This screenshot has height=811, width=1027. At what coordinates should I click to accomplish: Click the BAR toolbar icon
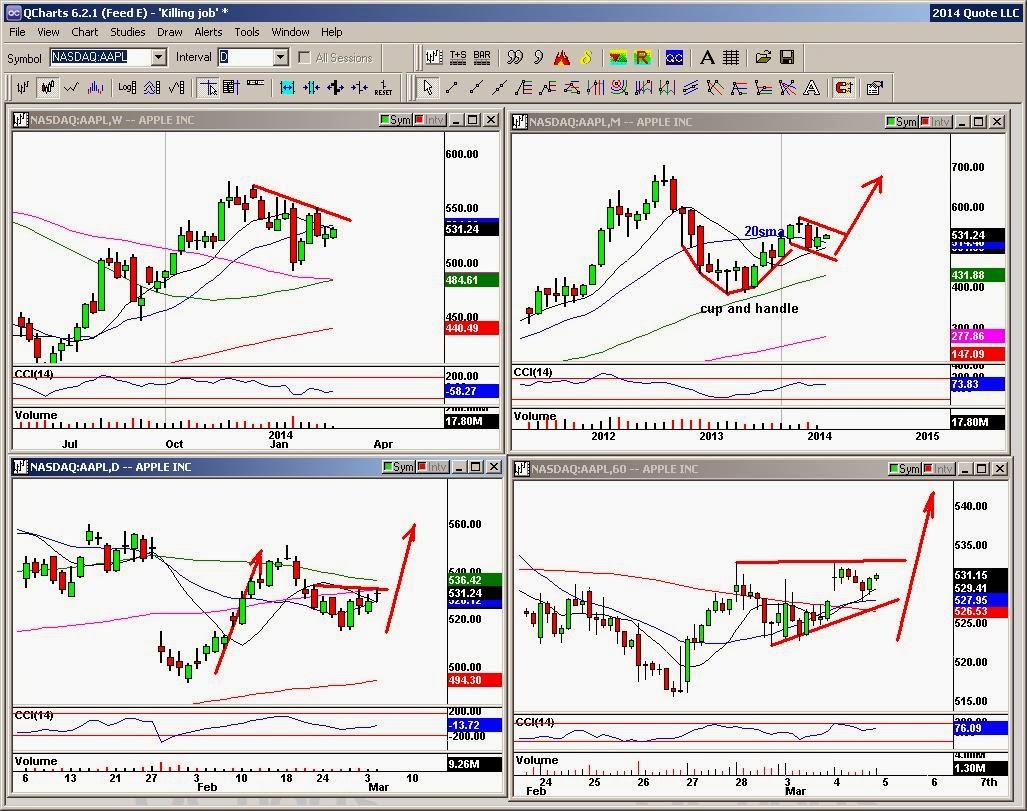[482, 58]
